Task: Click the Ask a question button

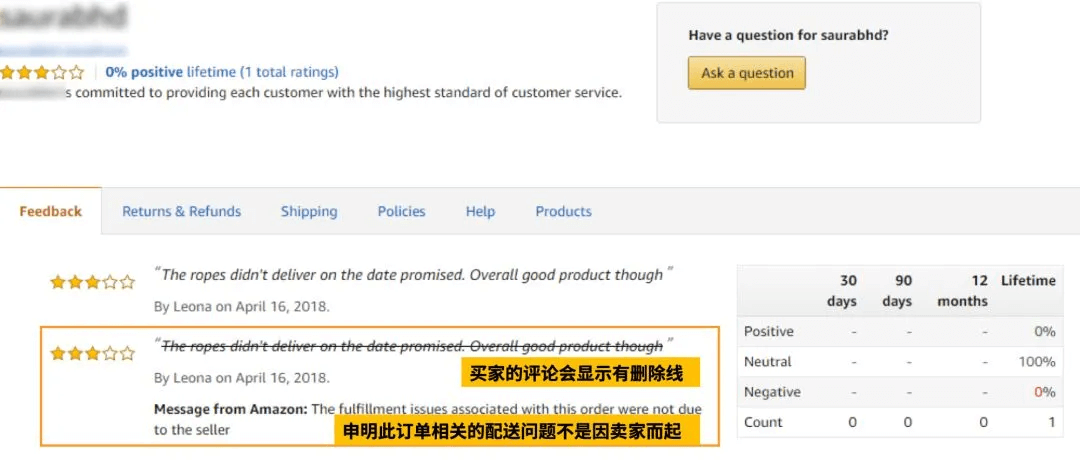Action: (x=746, y=73)
